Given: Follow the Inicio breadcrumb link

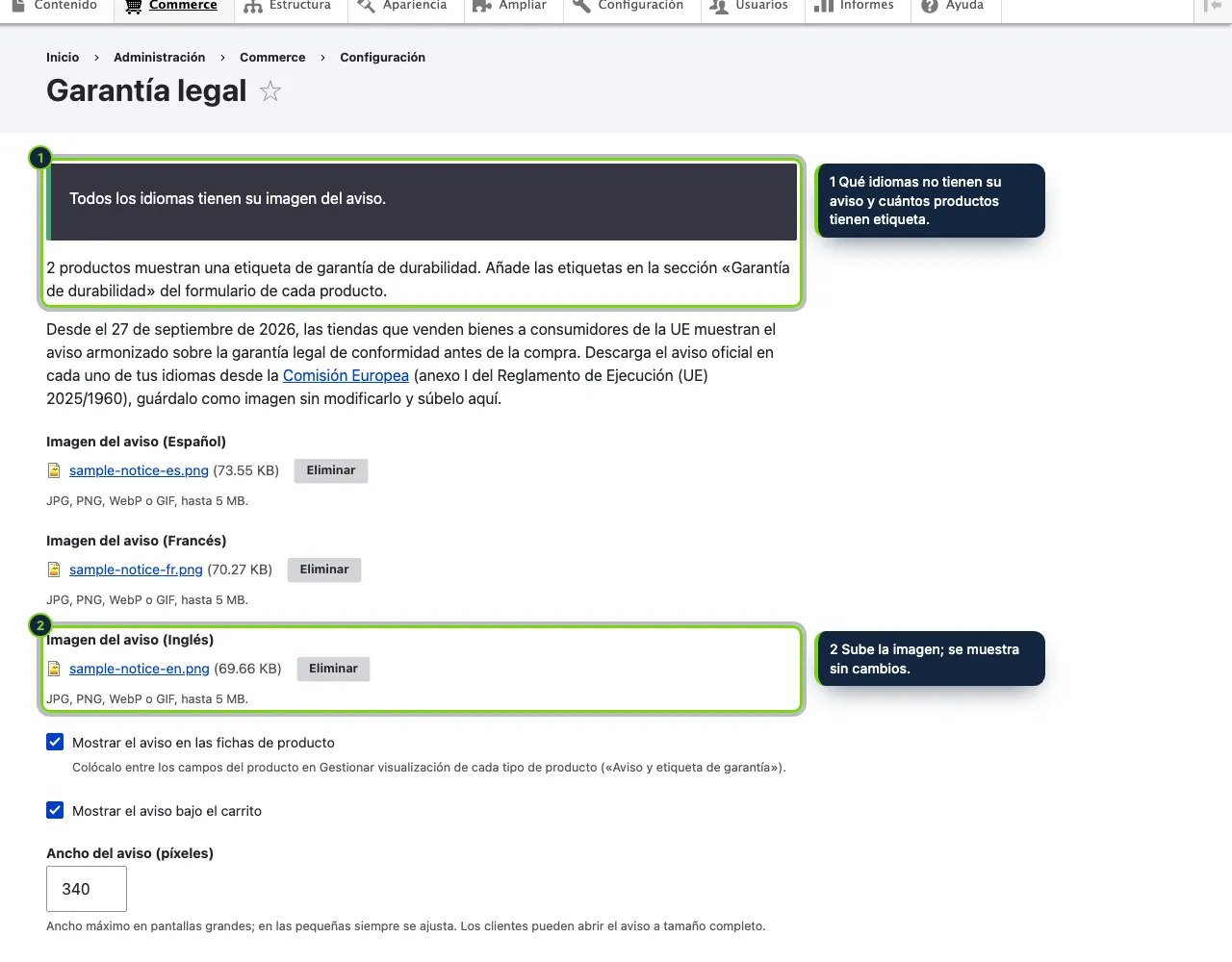Looking at the screenshot, I should (x=63, y=58).
